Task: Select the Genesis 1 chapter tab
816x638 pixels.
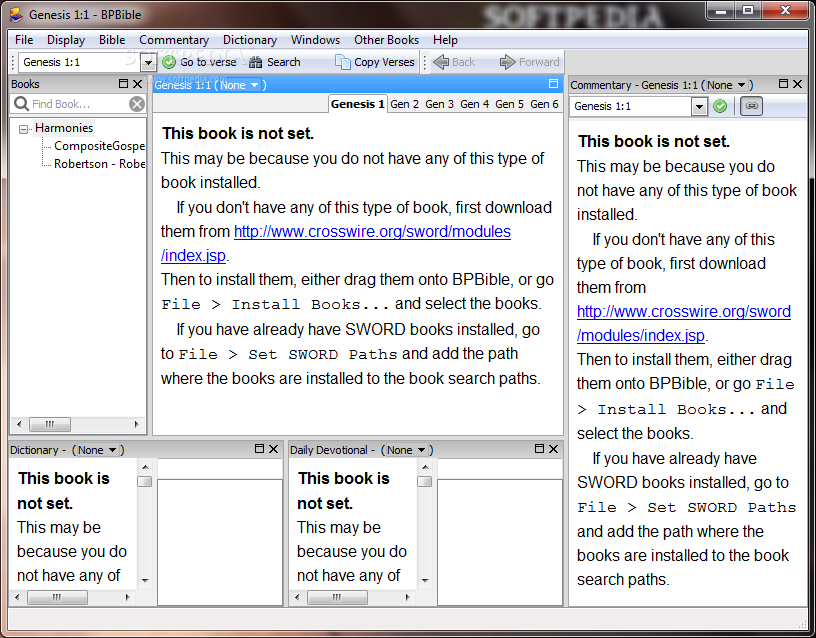Action: pyautogui.click(x=358, y=104)
